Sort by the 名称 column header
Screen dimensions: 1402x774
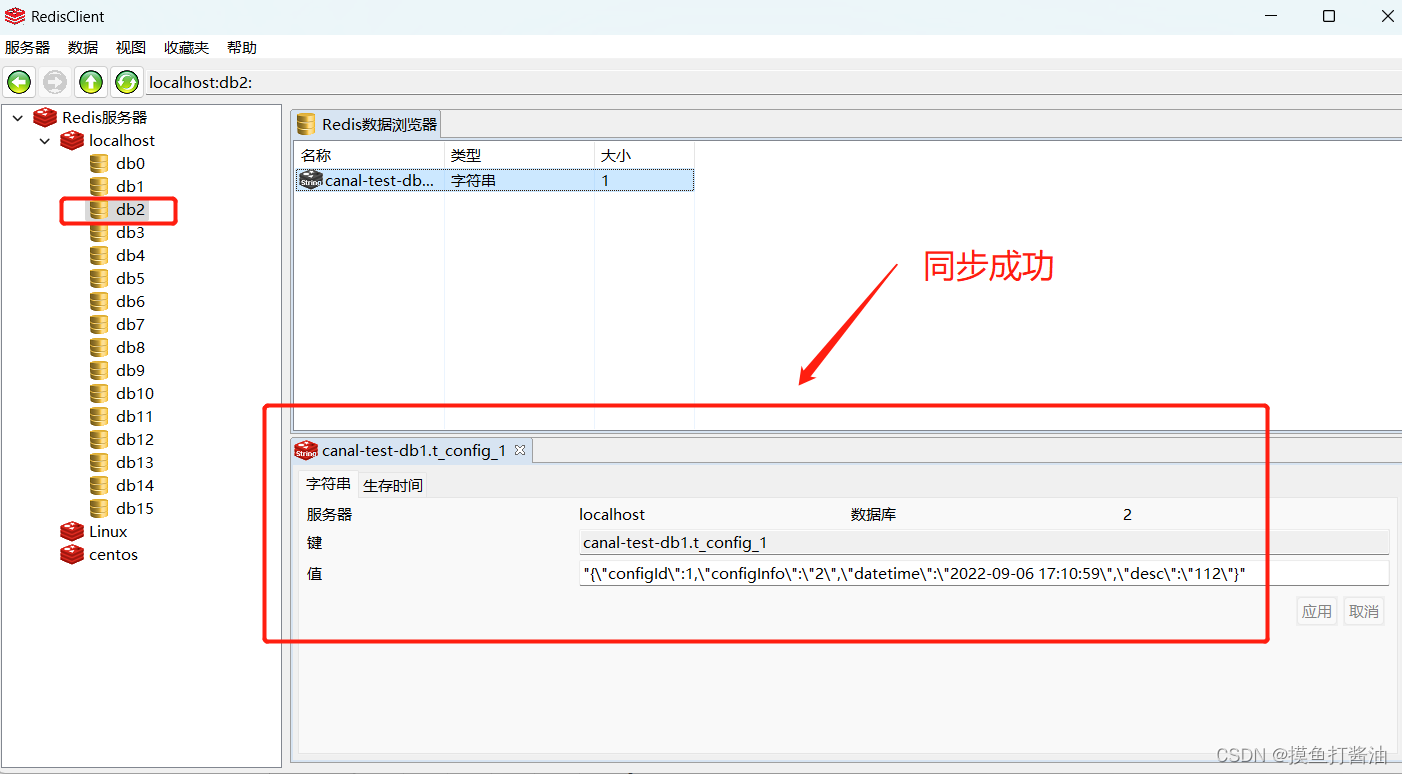370,155
